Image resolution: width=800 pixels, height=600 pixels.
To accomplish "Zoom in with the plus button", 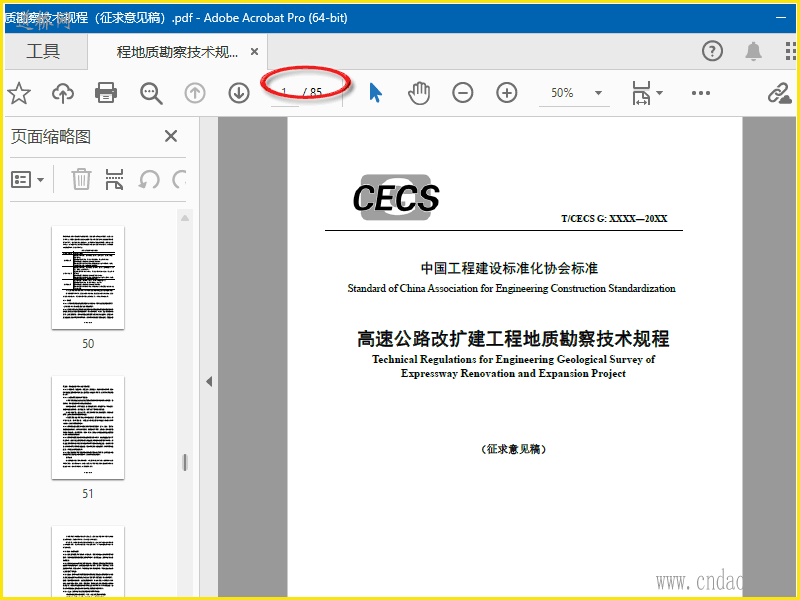I will [507, 93].
